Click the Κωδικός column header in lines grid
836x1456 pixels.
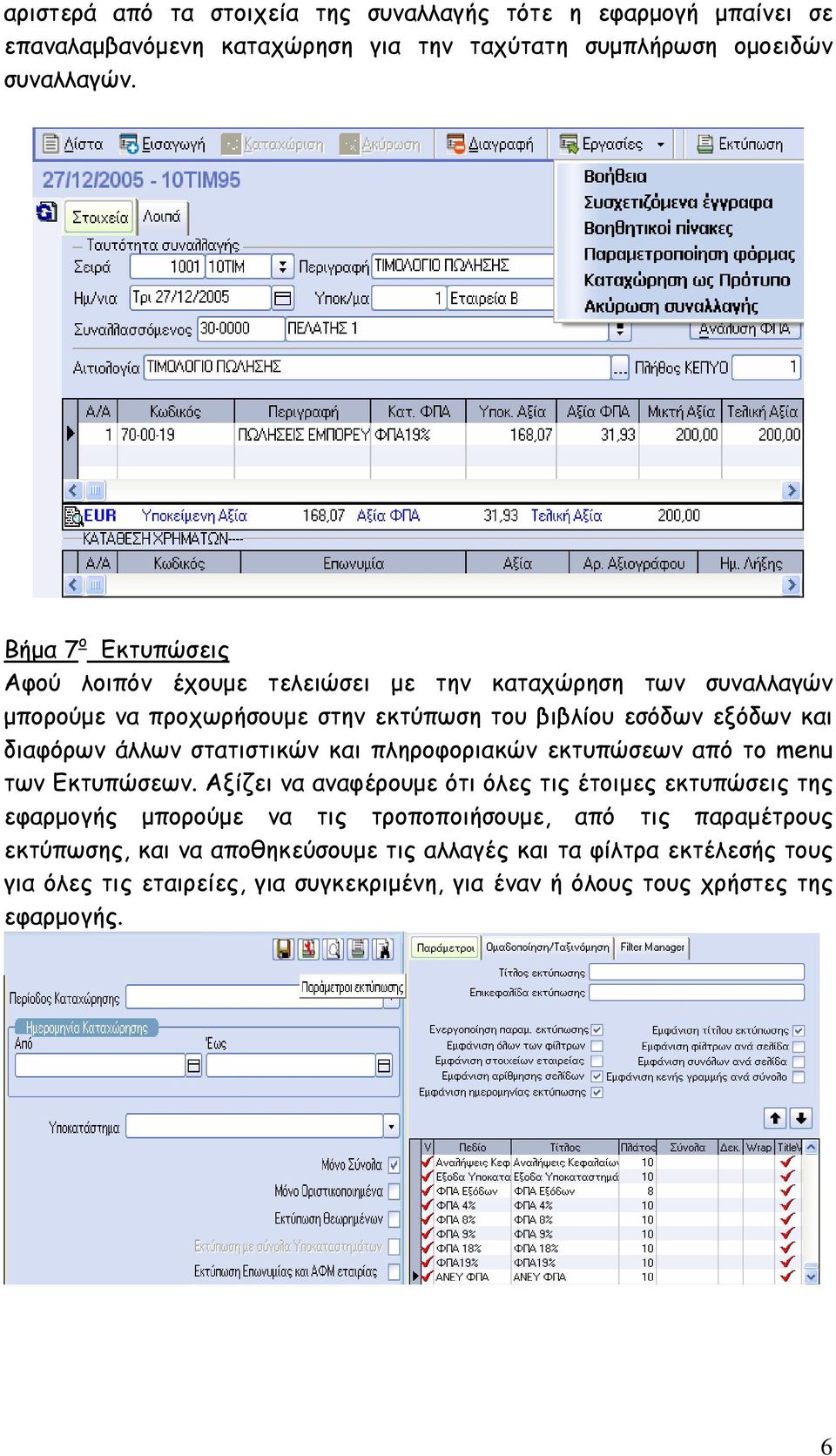point(175,411)
